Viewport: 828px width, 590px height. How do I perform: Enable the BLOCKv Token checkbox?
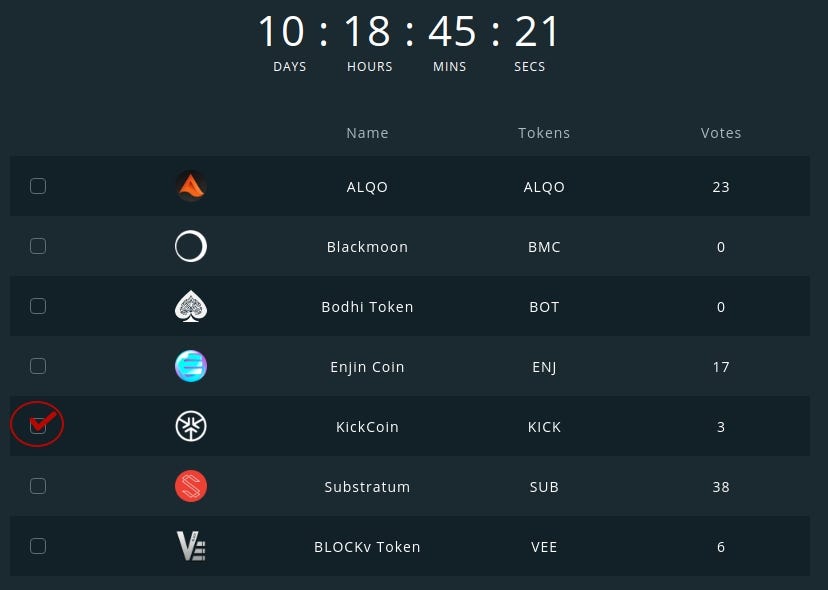[x=38, y=546]
